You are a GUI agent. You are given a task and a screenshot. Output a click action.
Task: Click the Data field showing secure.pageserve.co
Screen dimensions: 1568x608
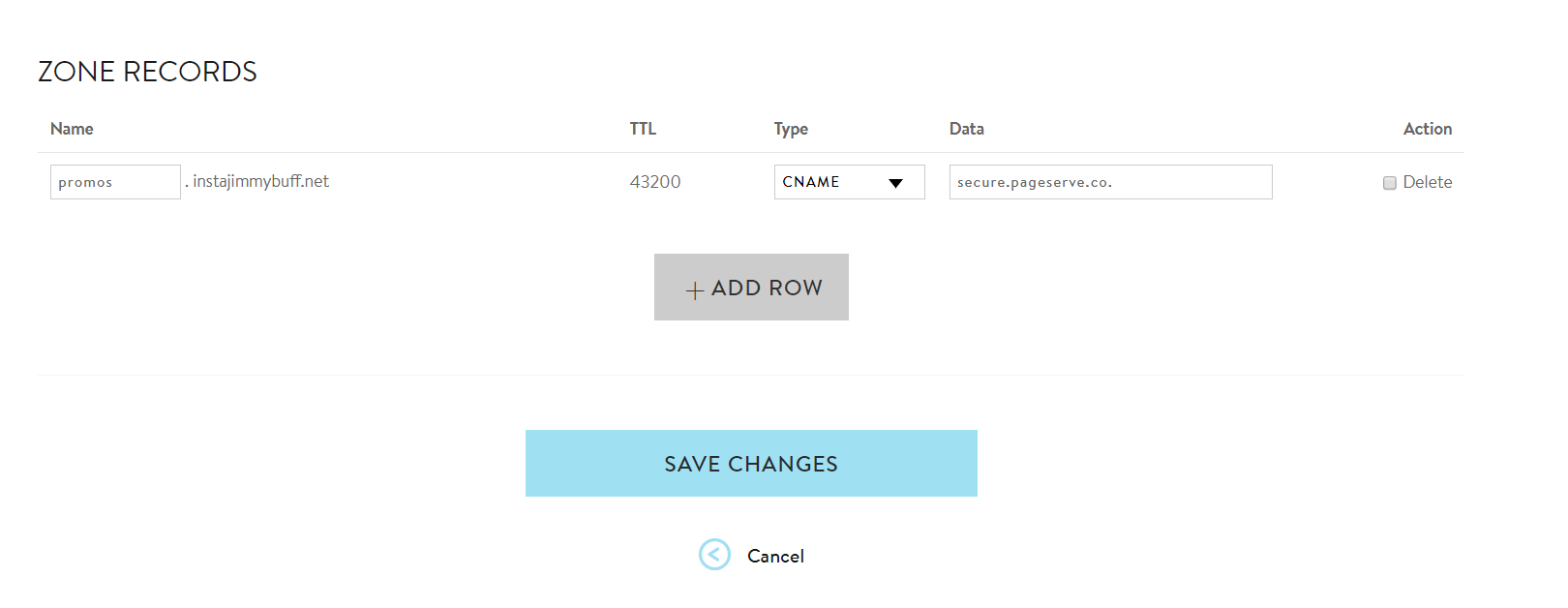click(1110, 182)
